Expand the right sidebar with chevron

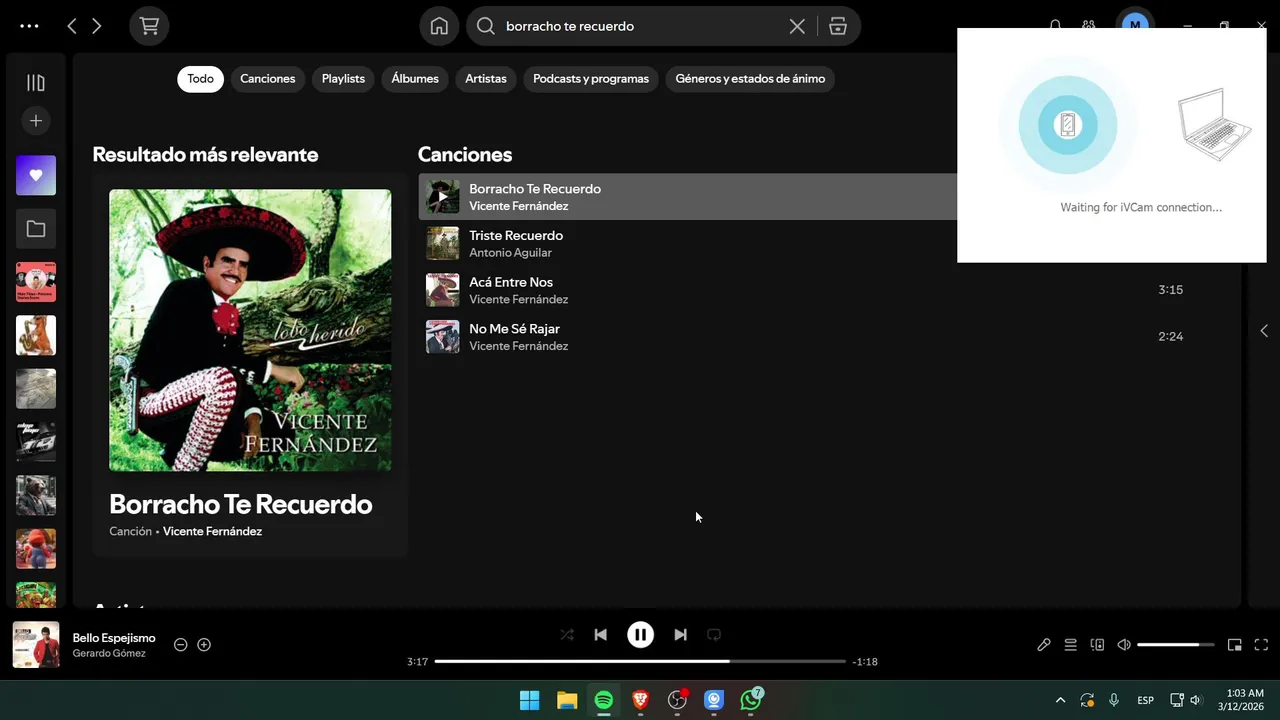[1264, 331]
